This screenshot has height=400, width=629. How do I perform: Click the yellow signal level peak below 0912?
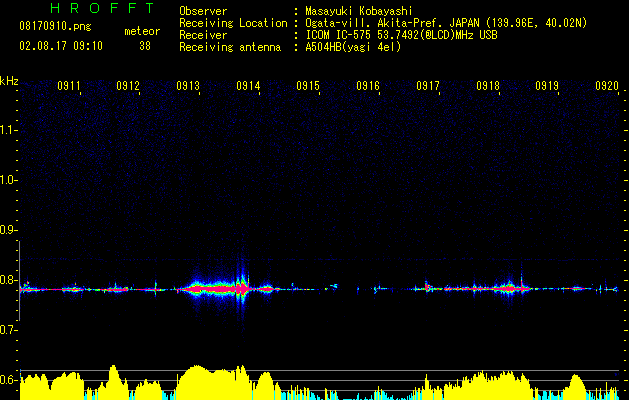114,381
